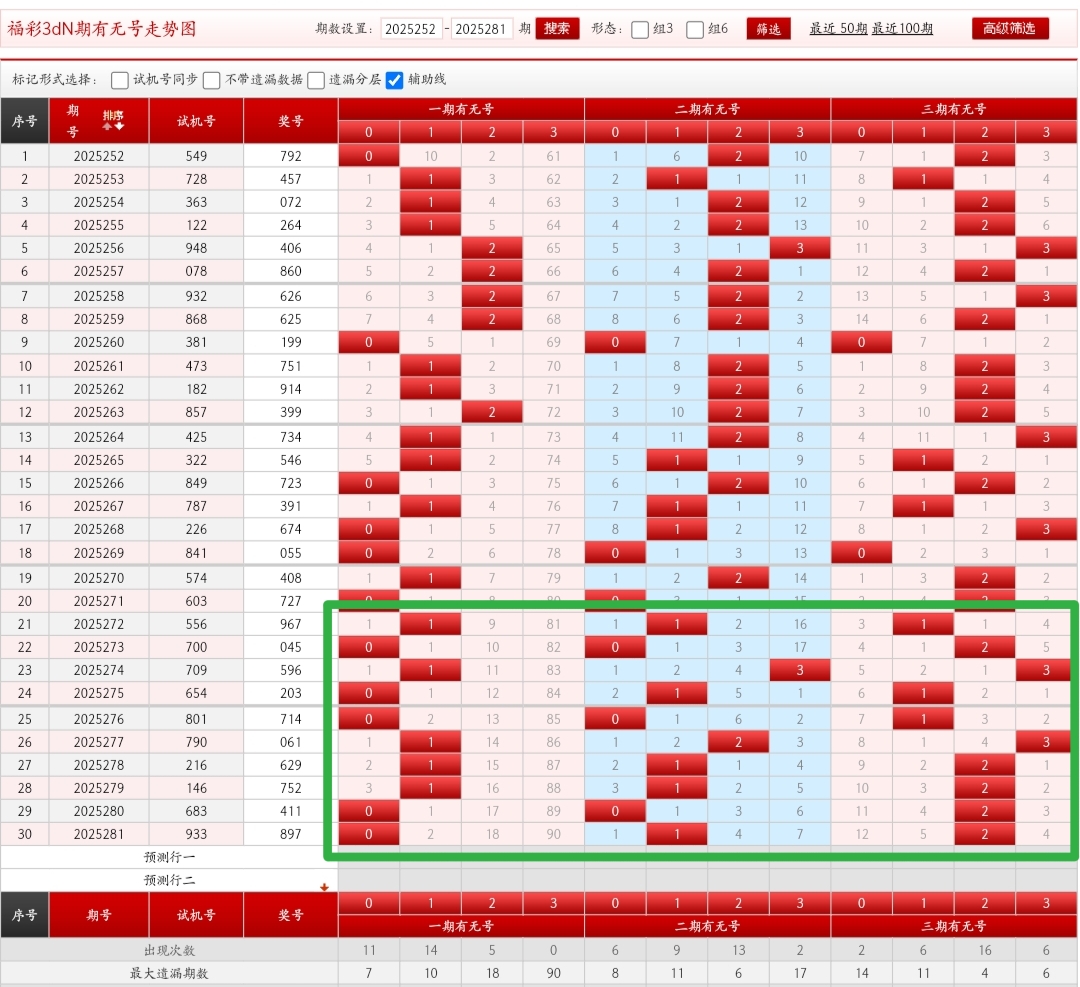Click the small red down arrow beside 预测行二
The width and height of the screenshot is (1080, 987).
(x=324, y=887)
